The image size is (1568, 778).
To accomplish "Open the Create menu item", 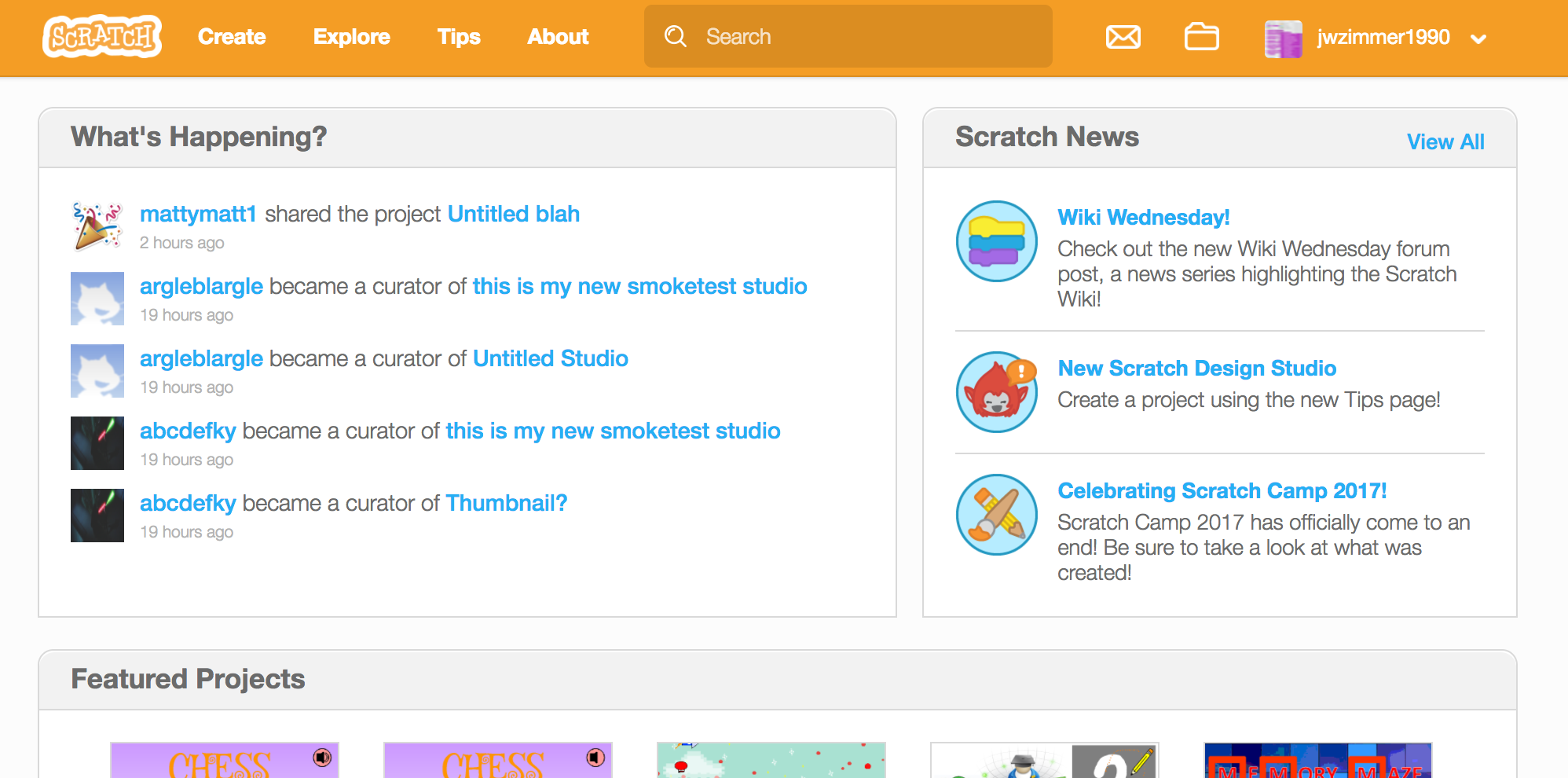I will pos(232,37).
